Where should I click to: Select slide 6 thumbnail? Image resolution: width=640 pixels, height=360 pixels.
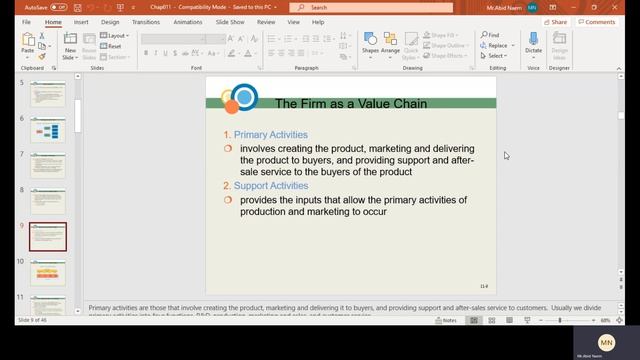48,129
